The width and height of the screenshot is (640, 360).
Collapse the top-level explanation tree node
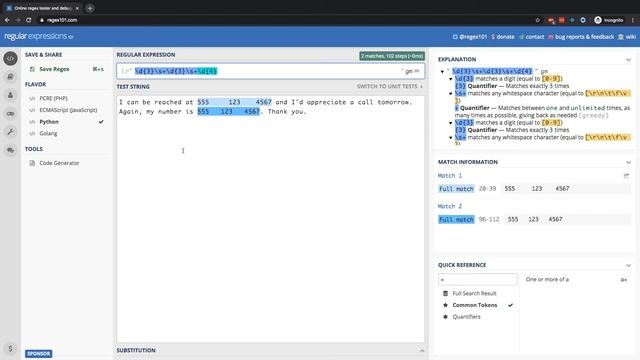[x=442, y=71]
